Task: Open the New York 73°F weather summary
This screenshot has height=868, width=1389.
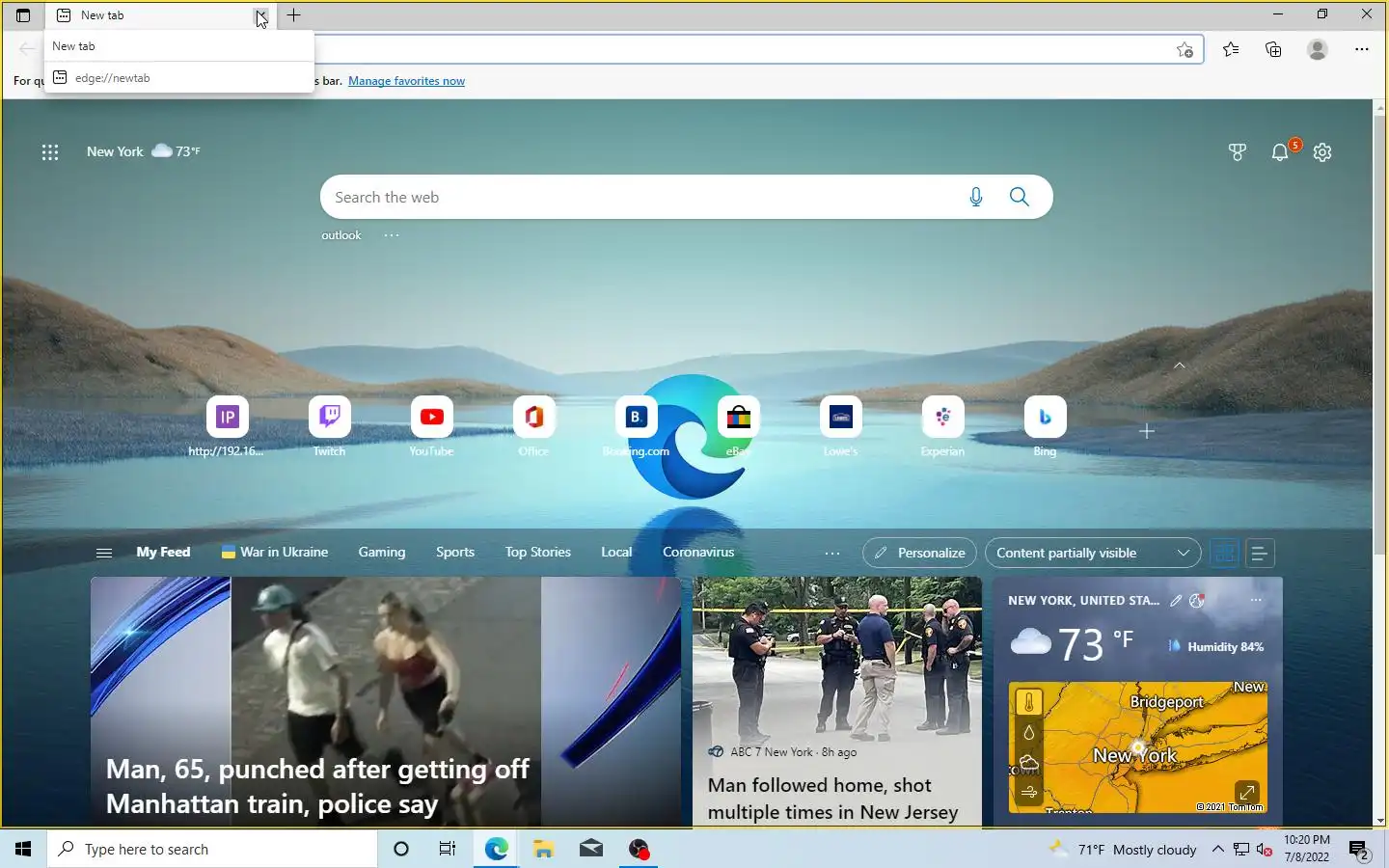Action: [x=144, y=151]
